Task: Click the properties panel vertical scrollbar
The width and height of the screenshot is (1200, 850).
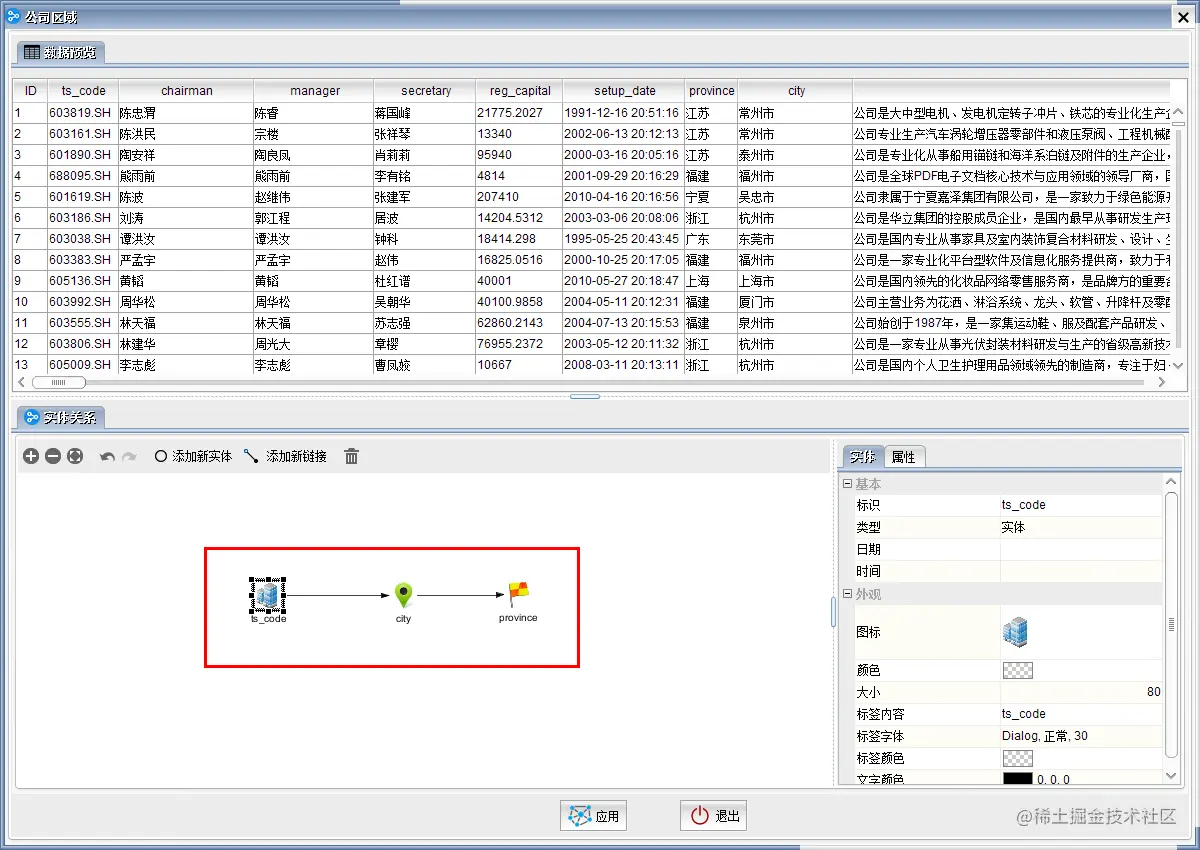Action: click(1172, 625)
